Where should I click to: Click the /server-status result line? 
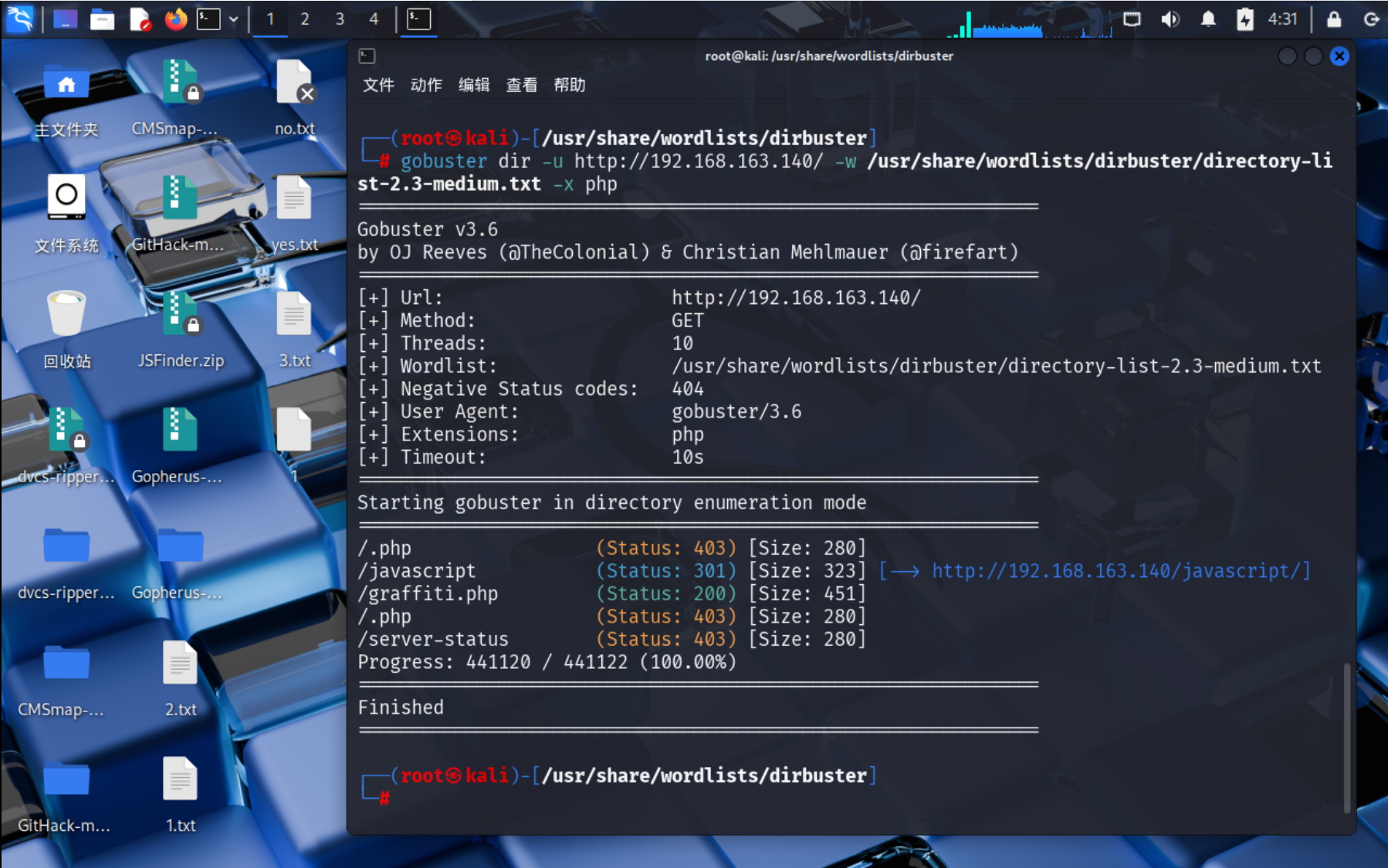(611, 639)
